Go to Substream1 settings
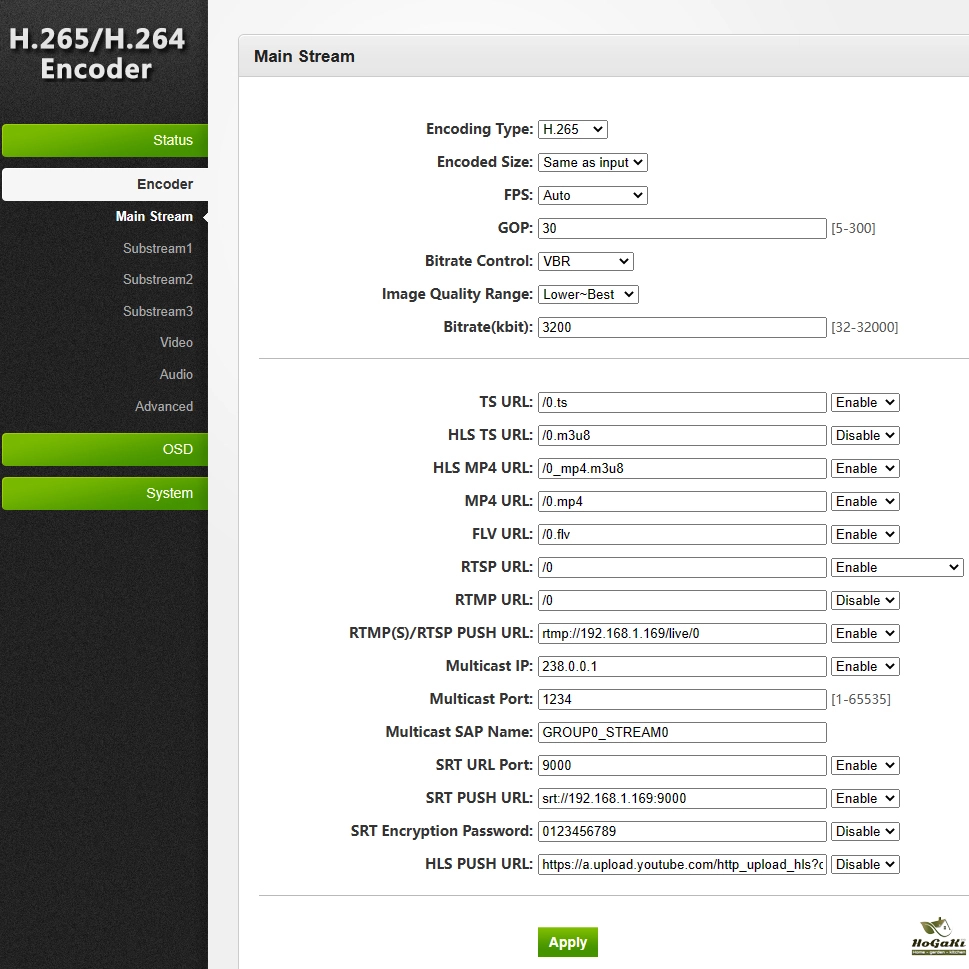The width and height of the screenshot is (969, 969). (x=157, y=248)
